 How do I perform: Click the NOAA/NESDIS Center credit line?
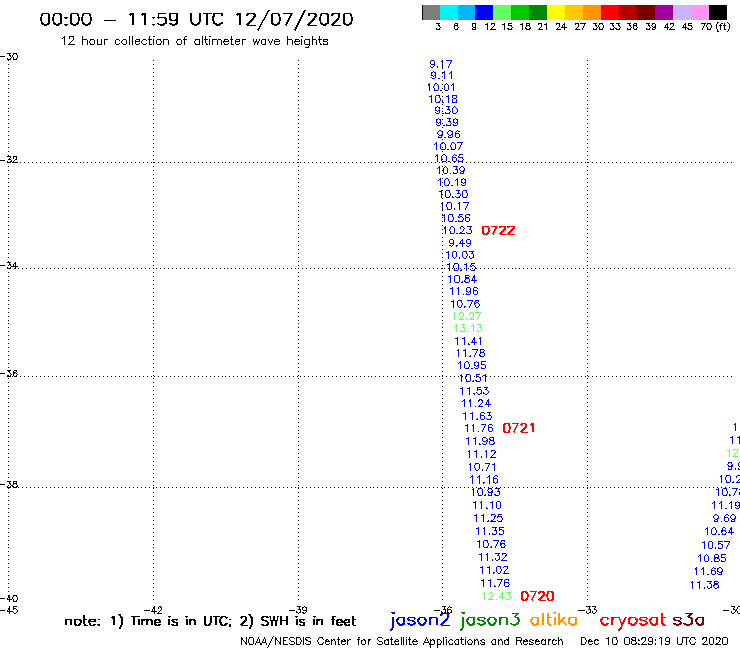point(402,641)
